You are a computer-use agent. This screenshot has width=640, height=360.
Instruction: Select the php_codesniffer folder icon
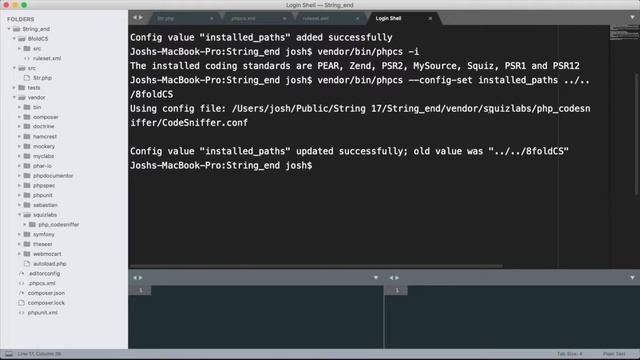tap(32, 224)
